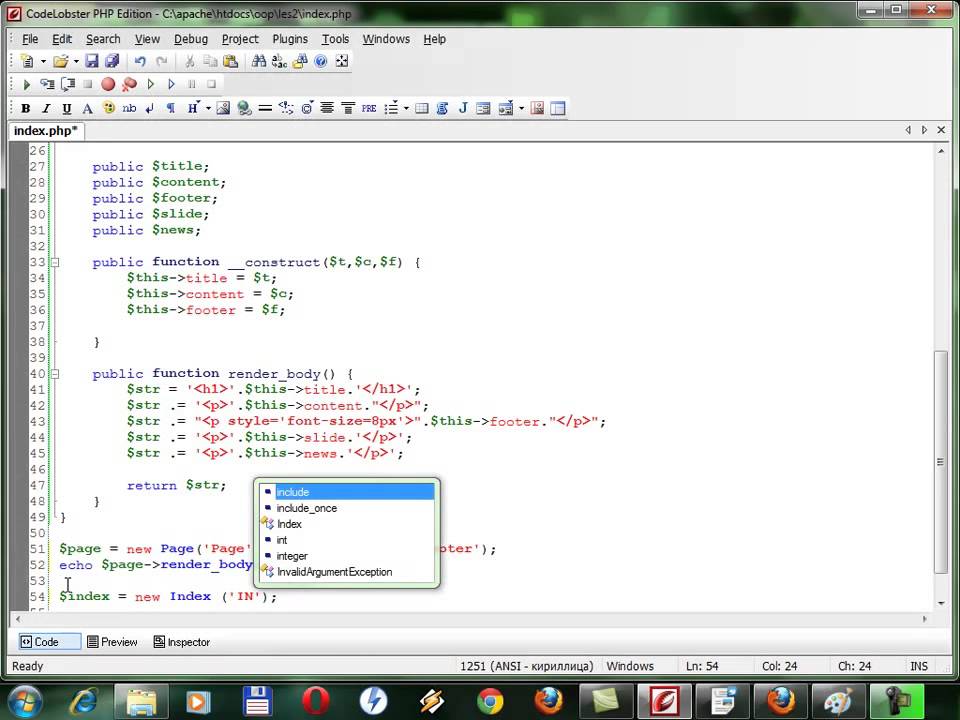Image resolution: width=960 pixels, height=720 pixels.
Task: Apply Bold formatting from HTML toolbar
Action: pos(26,109)
